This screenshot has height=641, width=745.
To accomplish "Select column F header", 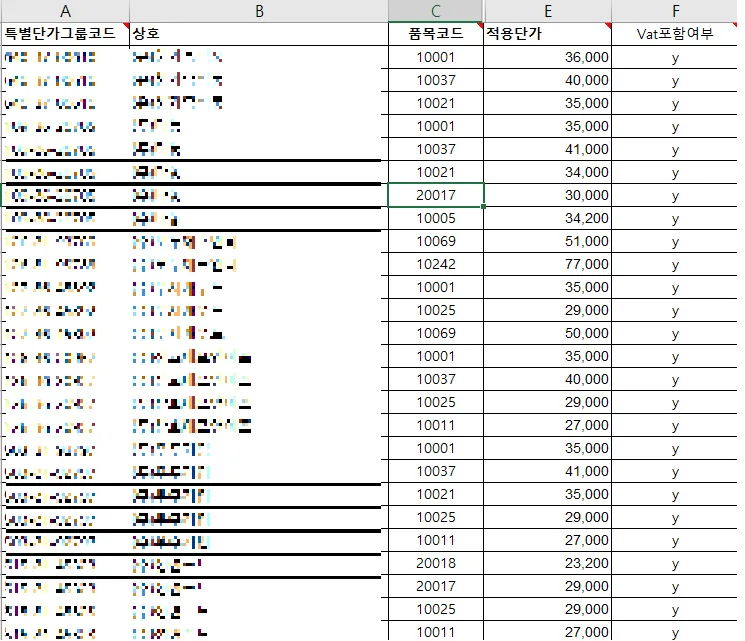I will tap(675, 11).
